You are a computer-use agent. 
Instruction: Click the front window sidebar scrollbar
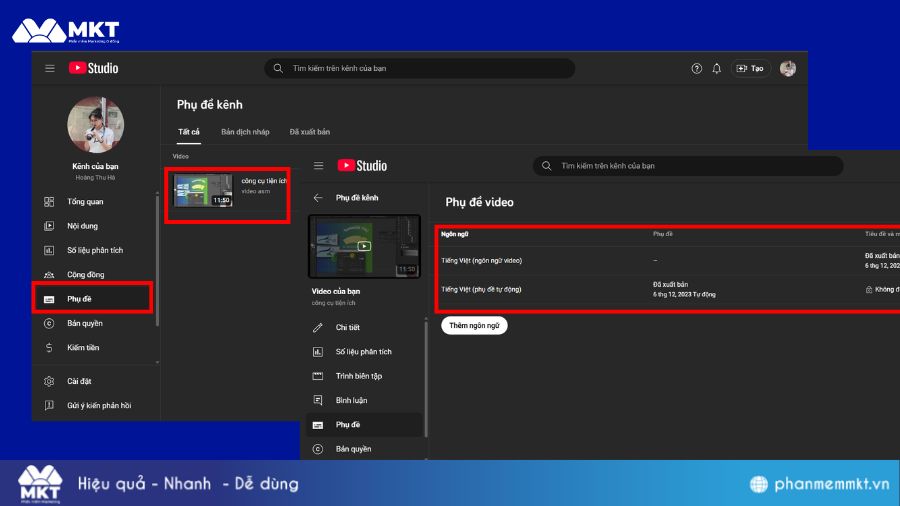[426, 379]
